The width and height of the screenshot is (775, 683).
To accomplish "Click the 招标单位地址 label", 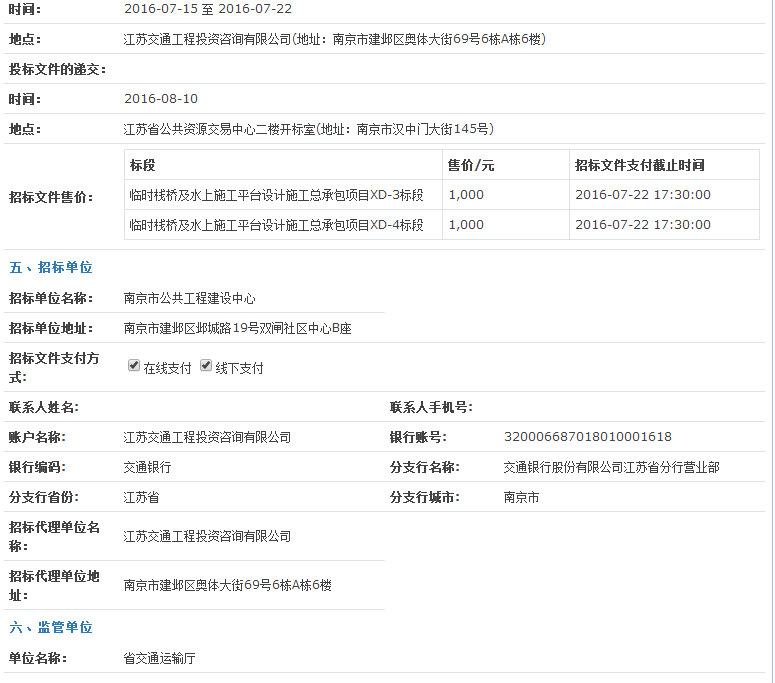I will pos(51,328).
